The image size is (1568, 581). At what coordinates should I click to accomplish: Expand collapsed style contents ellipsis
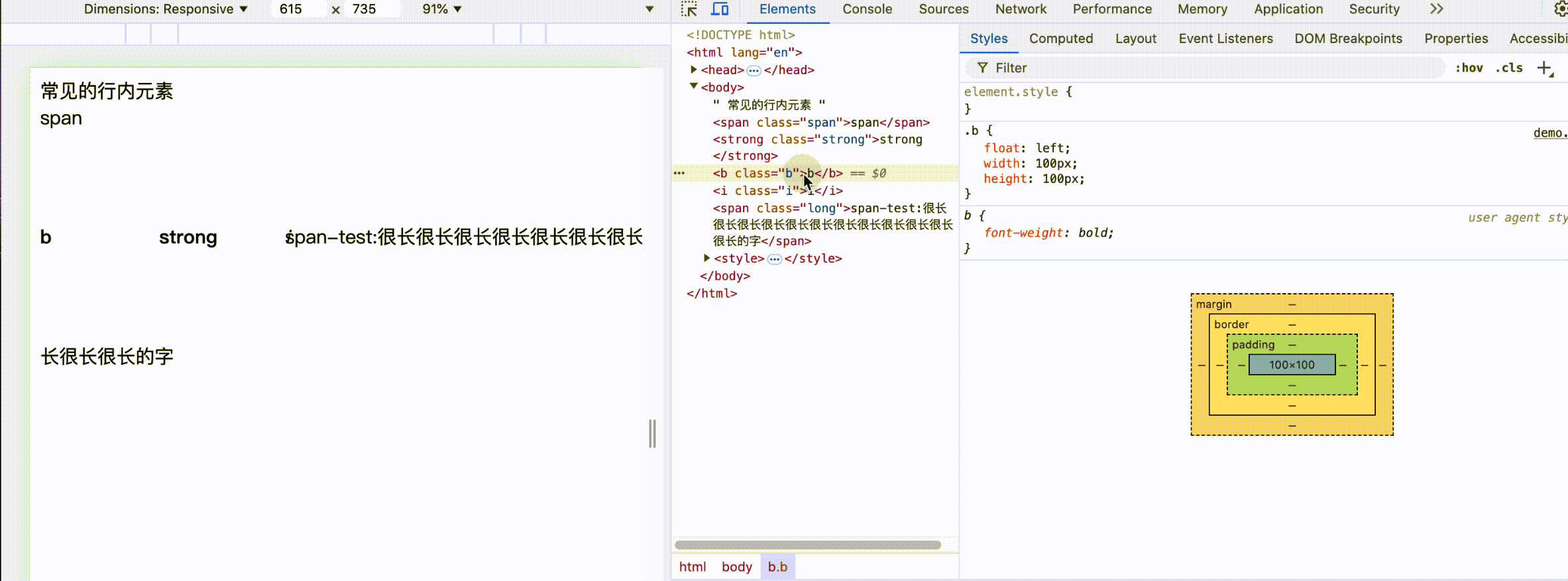point(774,259)
